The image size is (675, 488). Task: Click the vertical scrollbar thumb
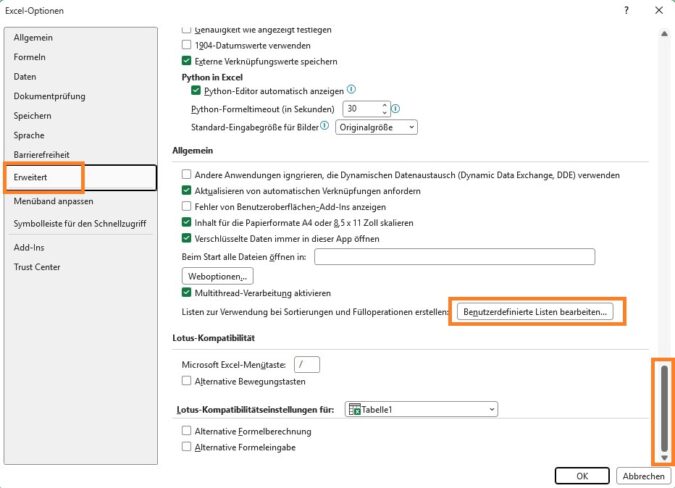click(662, 405)
